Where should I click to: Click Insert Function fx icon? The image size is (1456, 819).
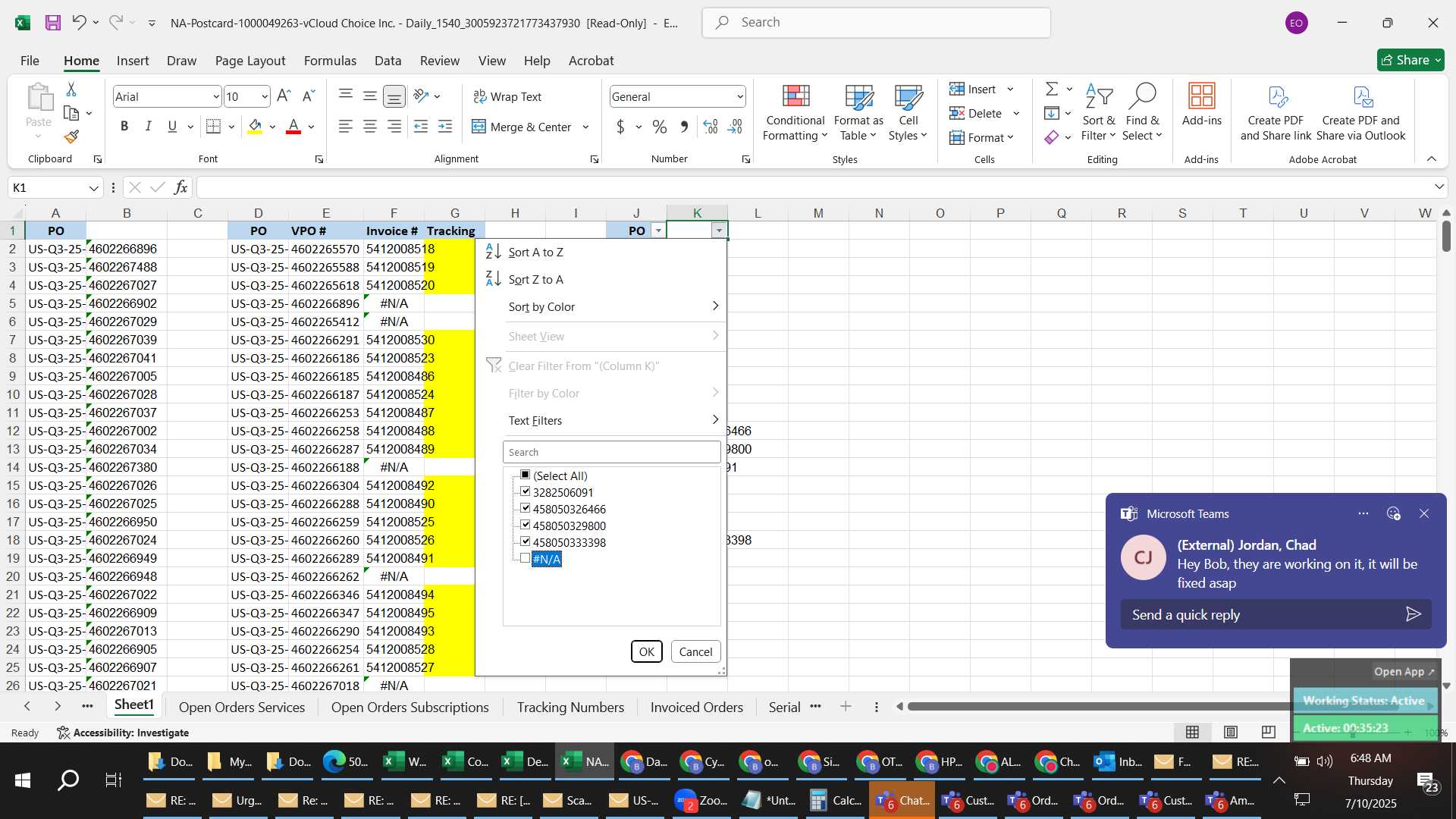[x=180, y=187]
